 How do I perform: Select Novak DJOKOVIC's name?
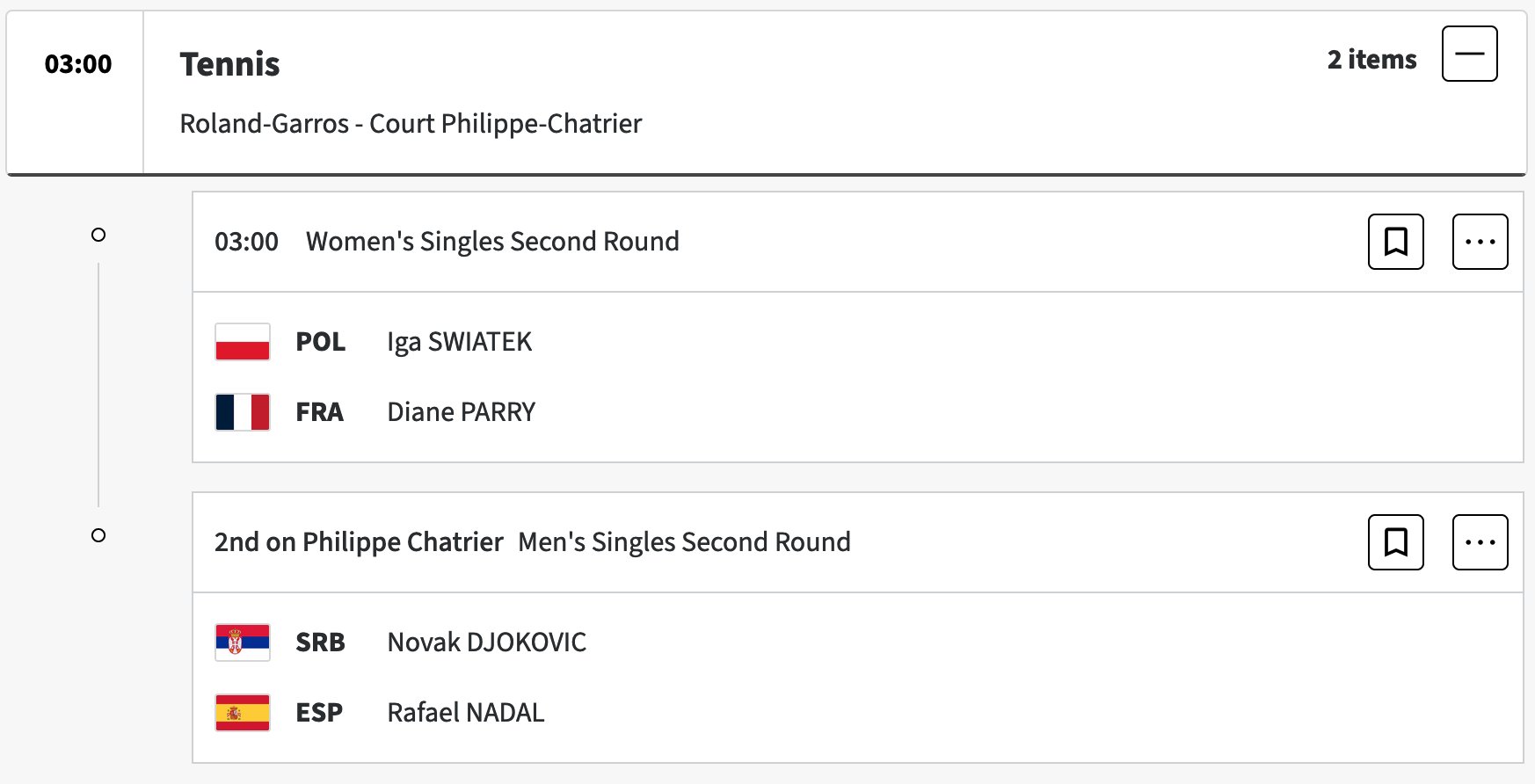(486, 642)
